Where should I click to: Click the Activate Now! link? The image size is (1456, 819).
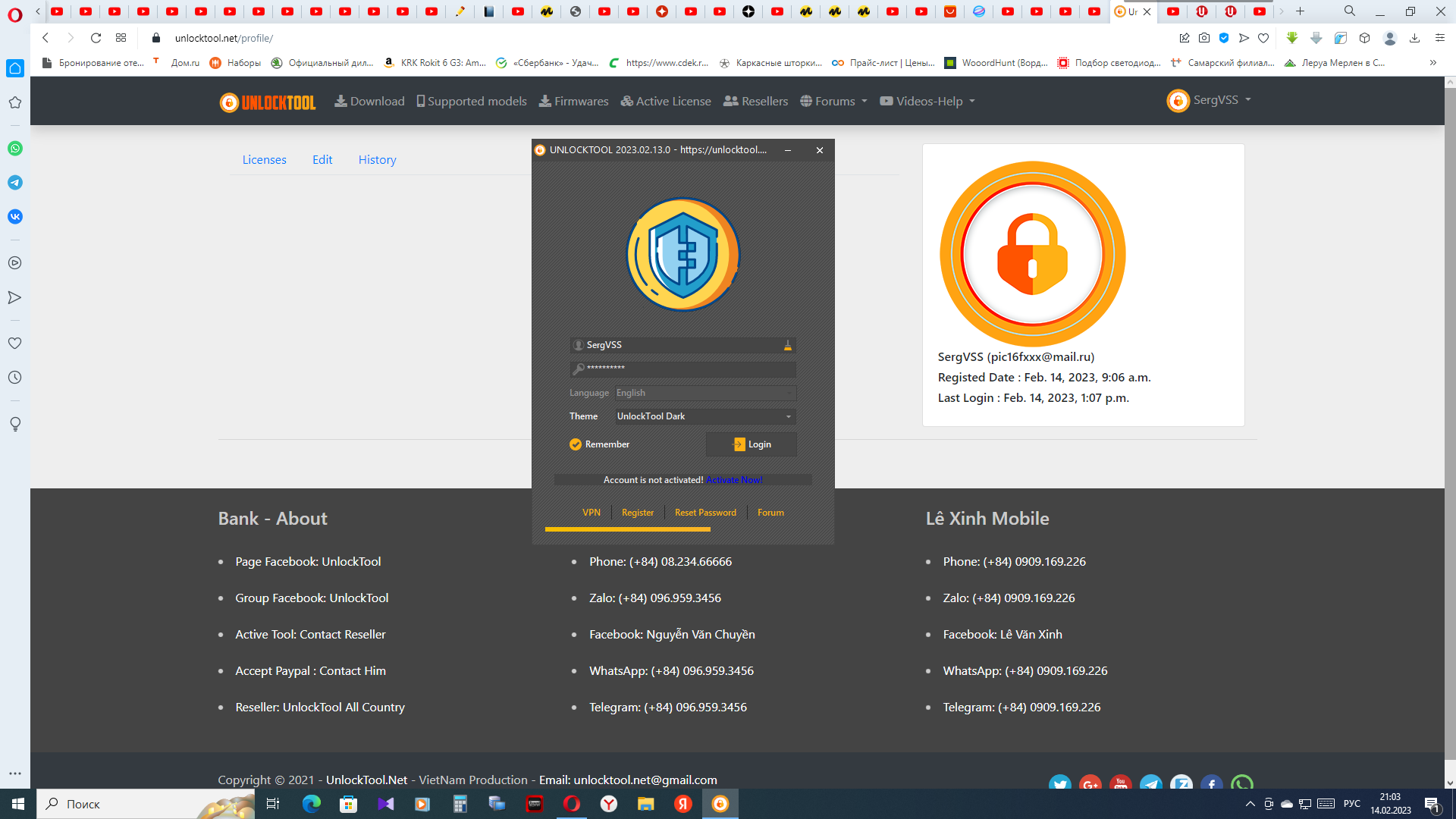(x=734, y=480)
